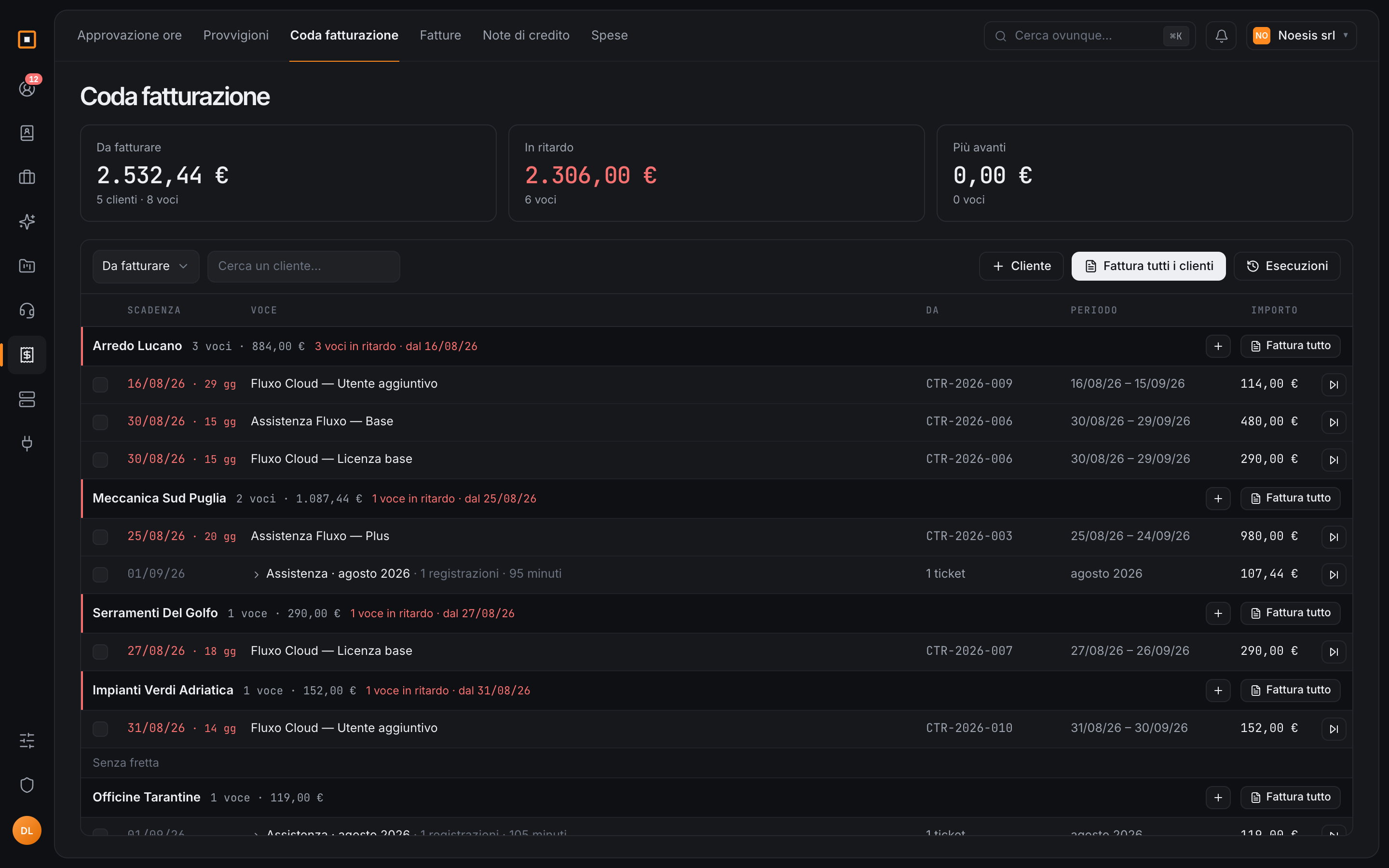Click the CTR-2026-010 contract reference

pyautogui.click(x=969, y=728)
